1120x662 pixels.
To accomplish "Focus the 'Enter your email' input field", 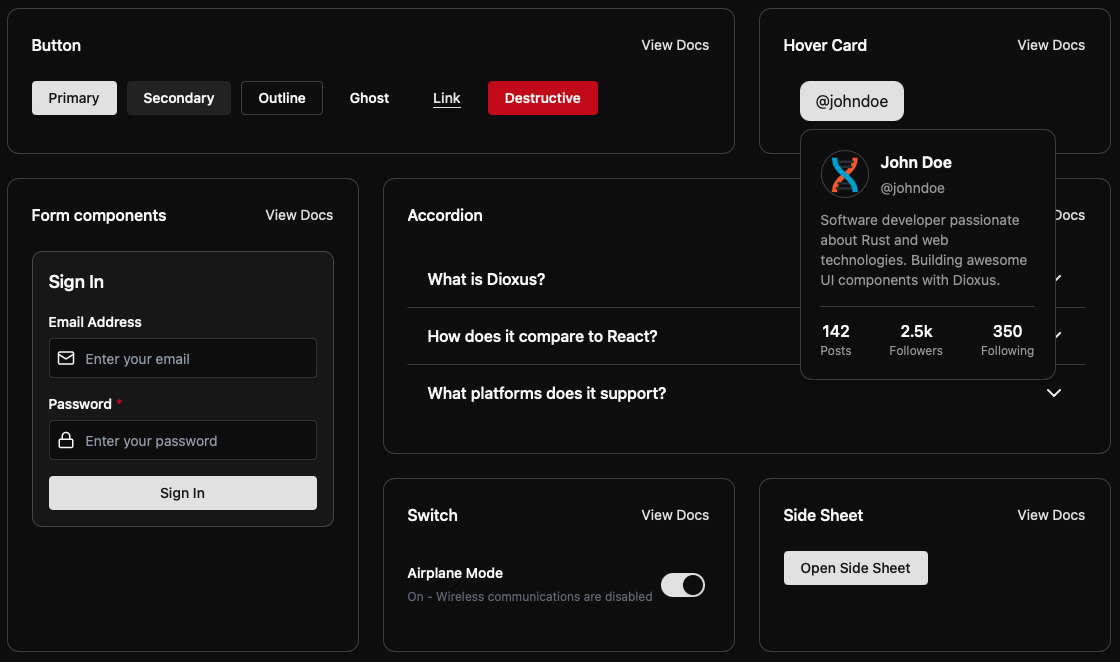I will pos(183,358).
